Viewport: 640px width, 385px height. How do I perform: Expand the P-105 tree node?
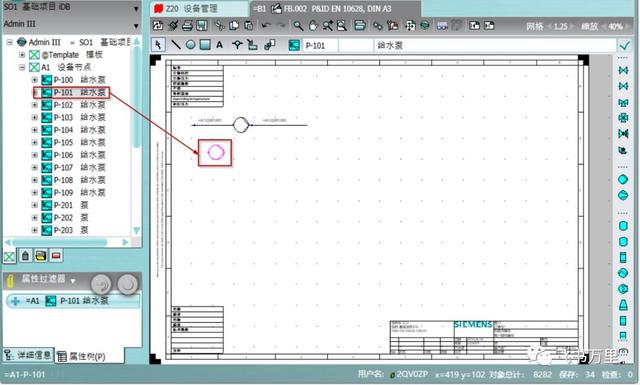coord(35,142)
